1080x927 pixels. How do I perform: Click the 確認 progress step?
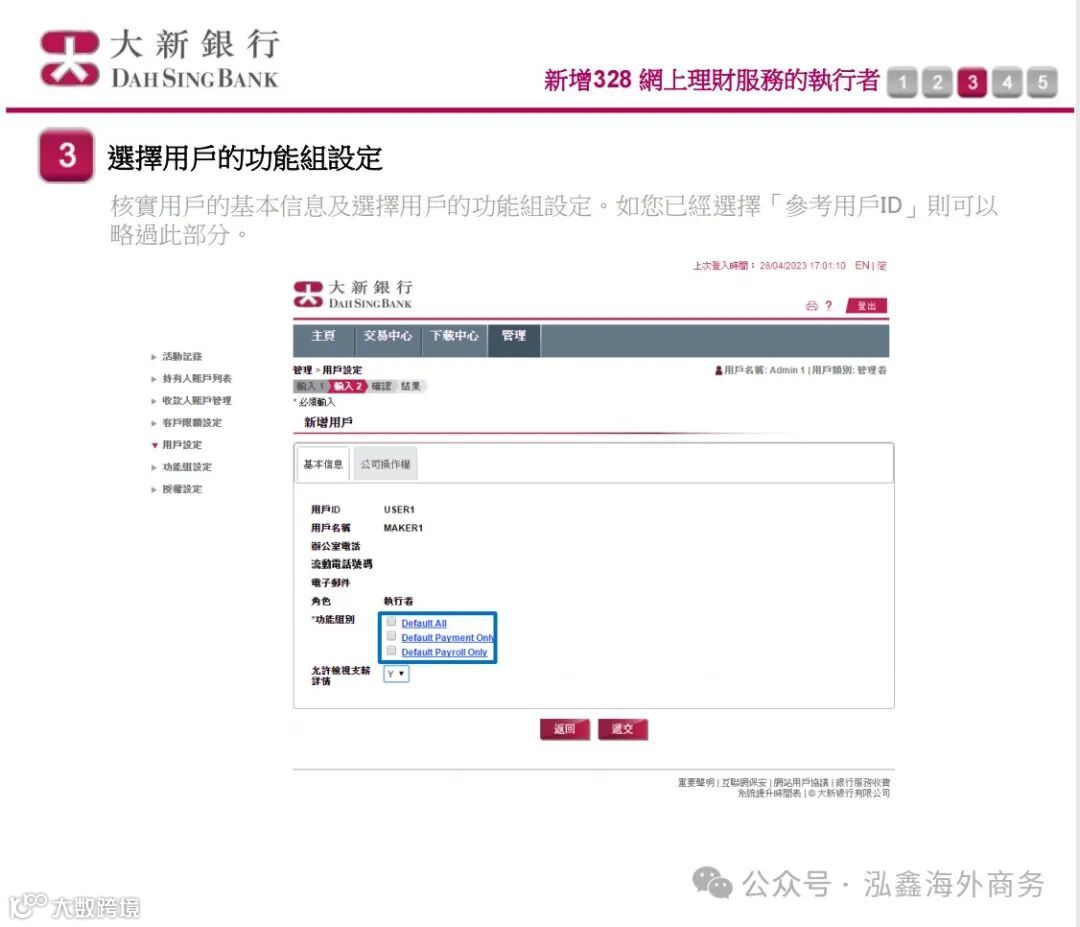click(382, 386)
